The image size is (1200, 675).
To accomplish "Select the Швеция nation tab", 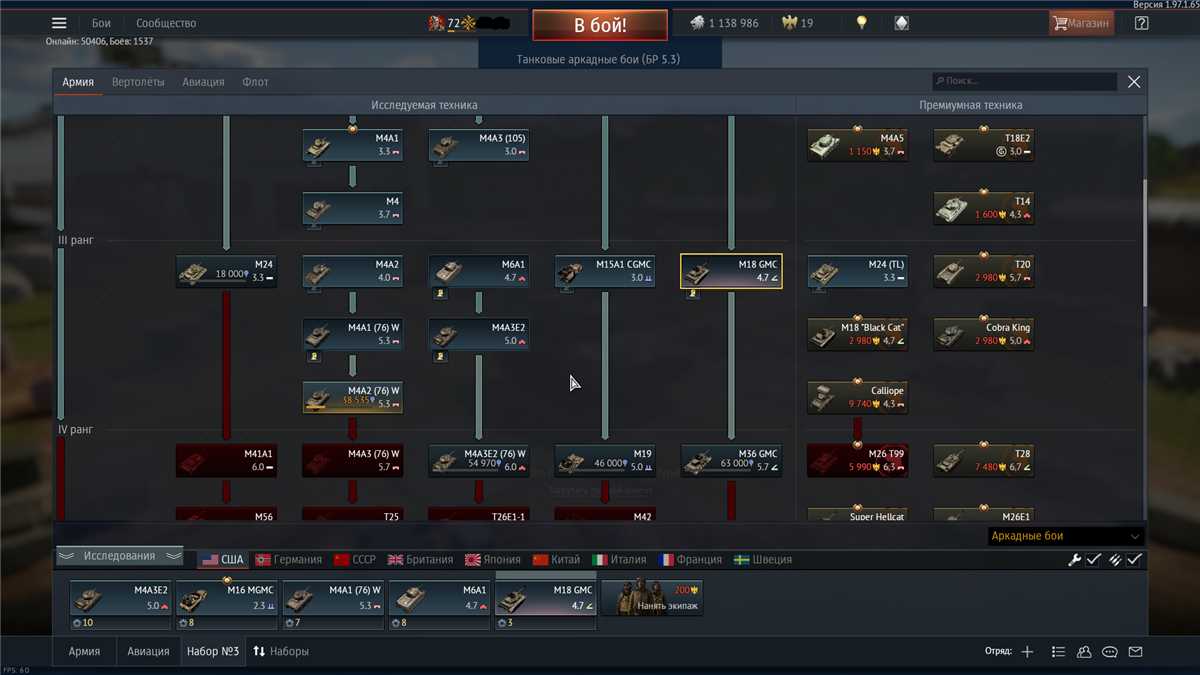I will click(763, 560).
